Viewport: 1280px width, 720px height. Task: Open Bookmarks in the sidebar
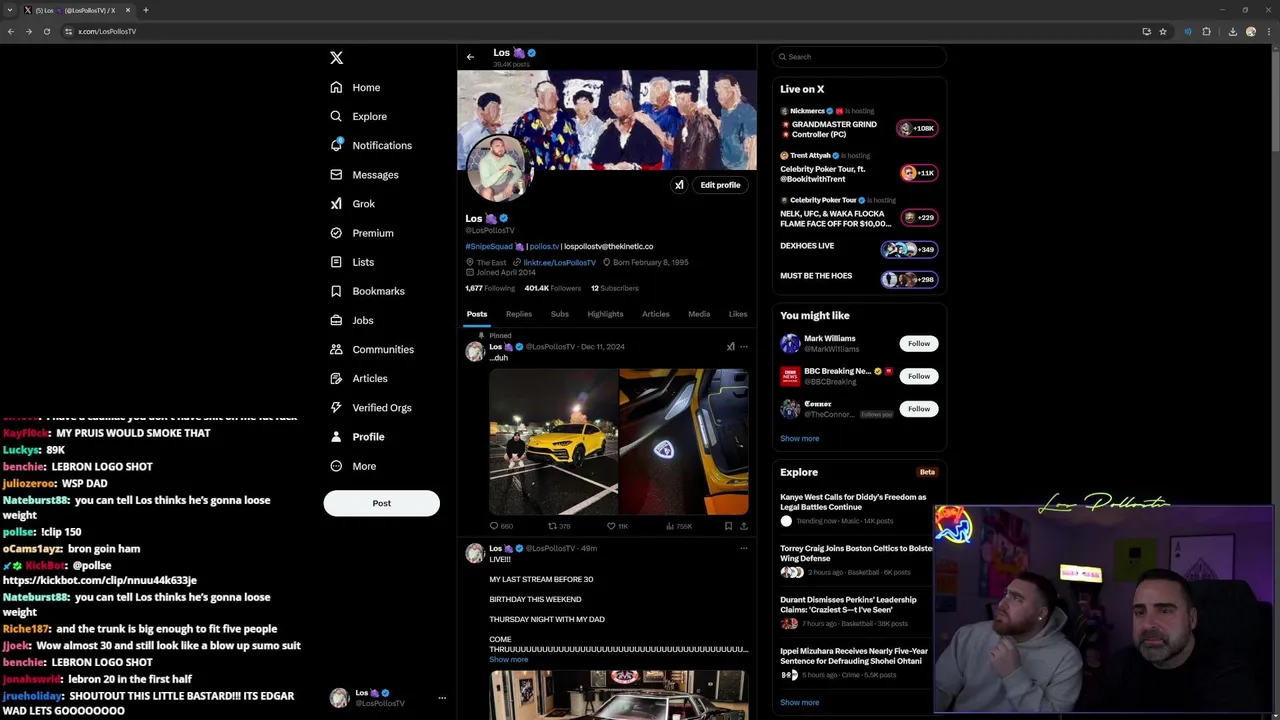pos(367,291)
